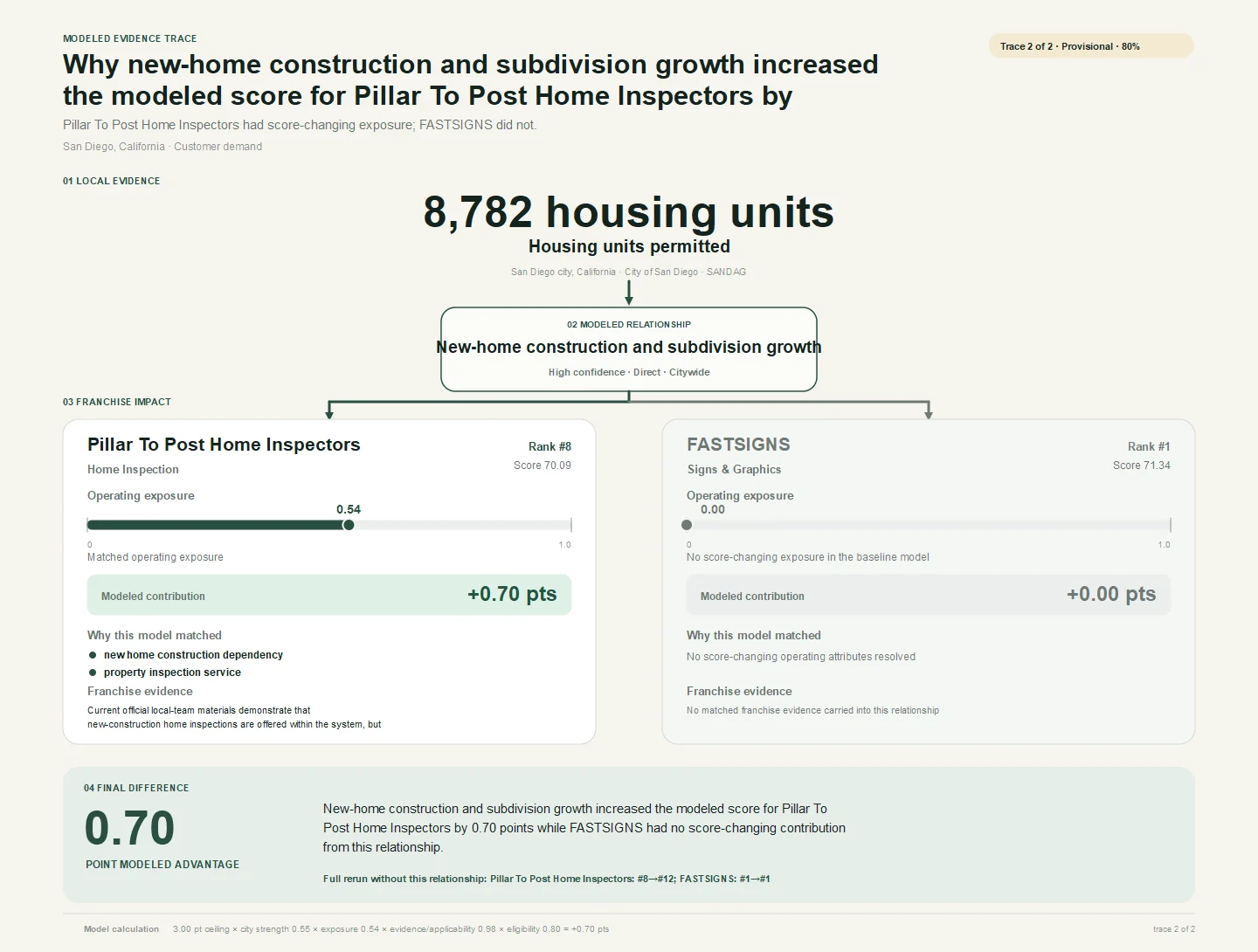
Task: Click the "8,782 housing units" figure
Action: pos(629,212)
